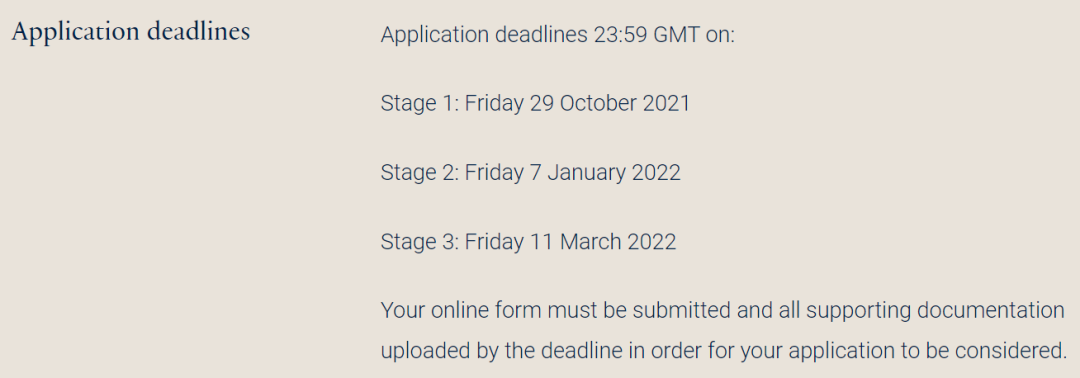Click the words supporting documentation
Screen dimensions: 1080x378
pyautogui.click(x=935, y=311)
